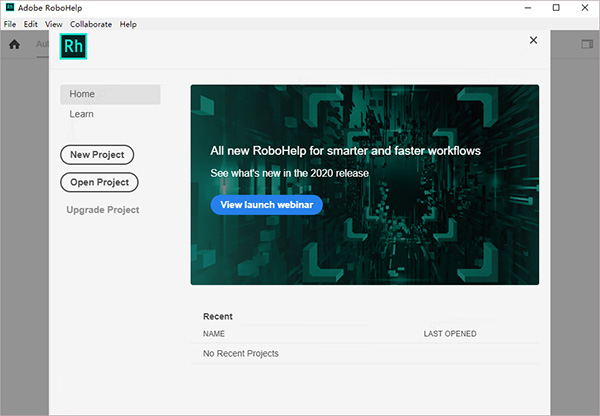The image size is (600, 416).
Task: Click the LAST OPENED column header
Action: [450, 334]
